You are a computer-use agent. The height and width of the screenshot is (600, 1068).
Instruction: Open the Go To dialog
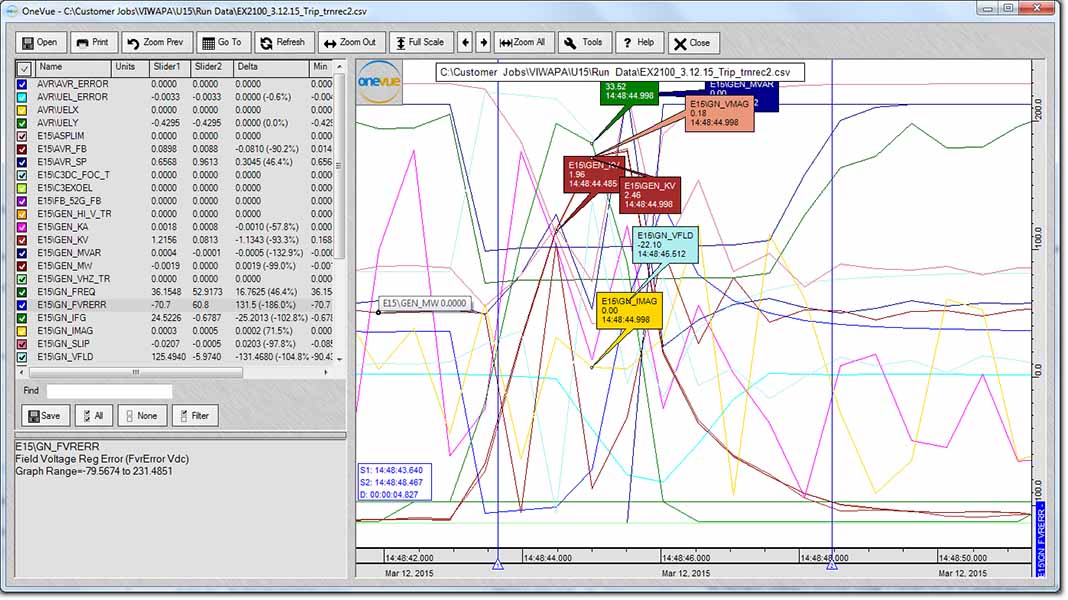click(x=222, y=43)
